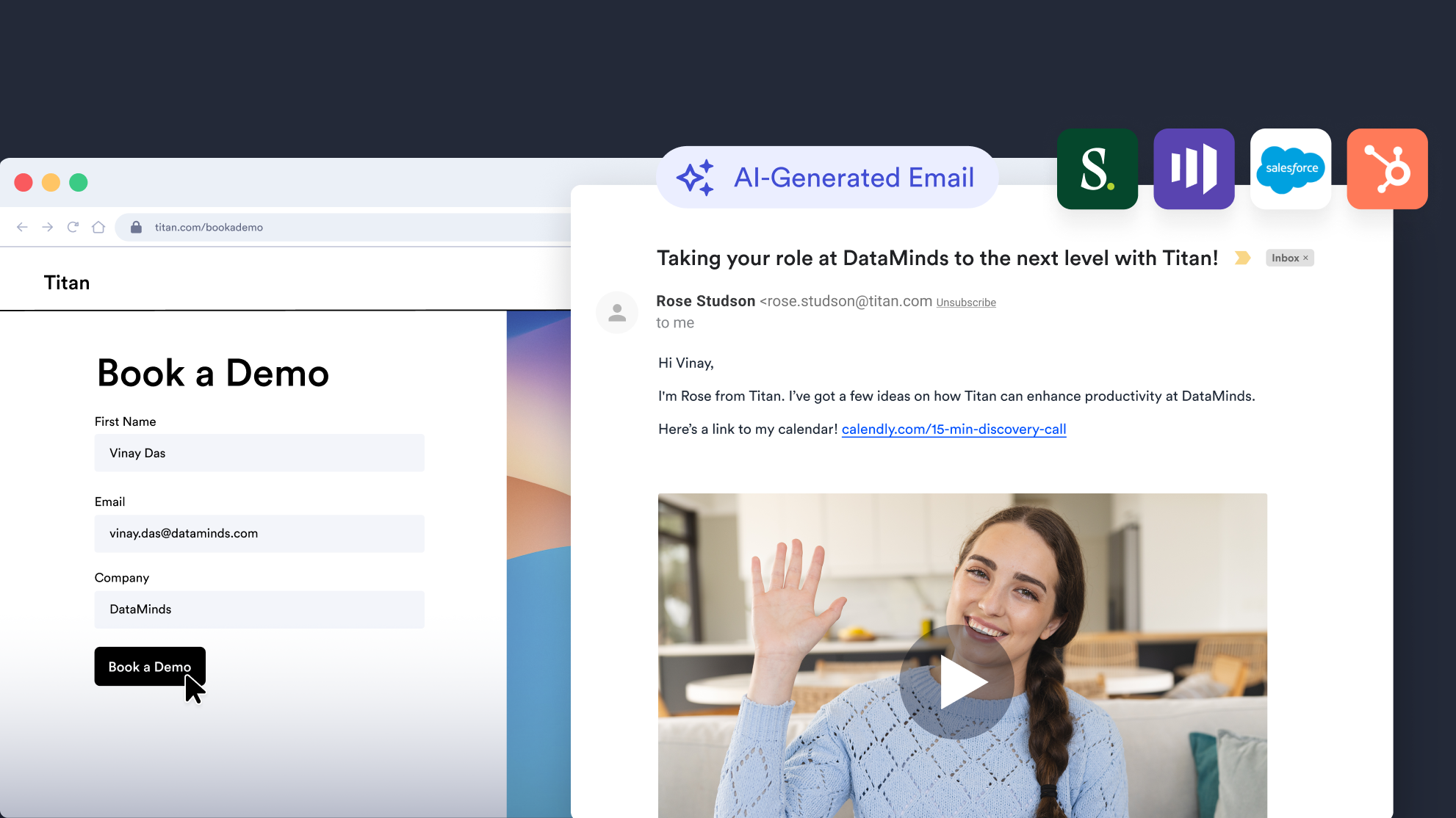Screen dimensions: 1456x818
Task: Click the First Name input field
Action: 259,453
